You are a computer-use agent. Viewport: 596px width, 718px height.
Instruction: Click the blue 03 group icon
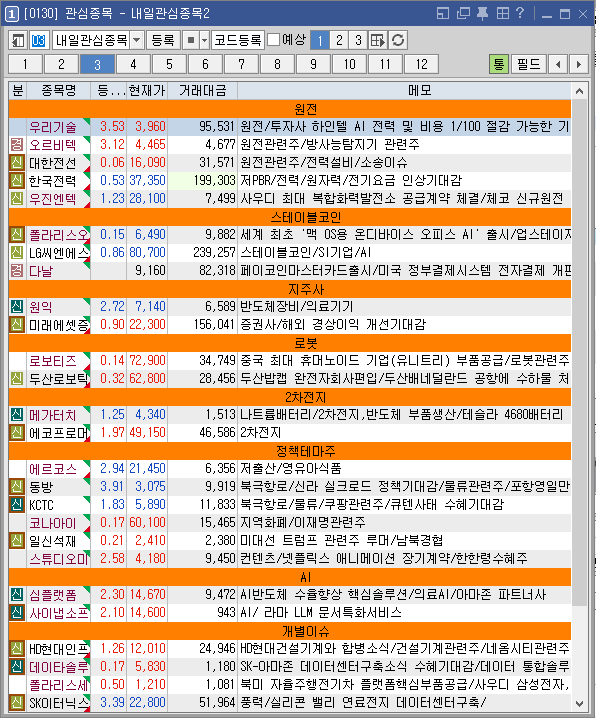coord(38,40)
